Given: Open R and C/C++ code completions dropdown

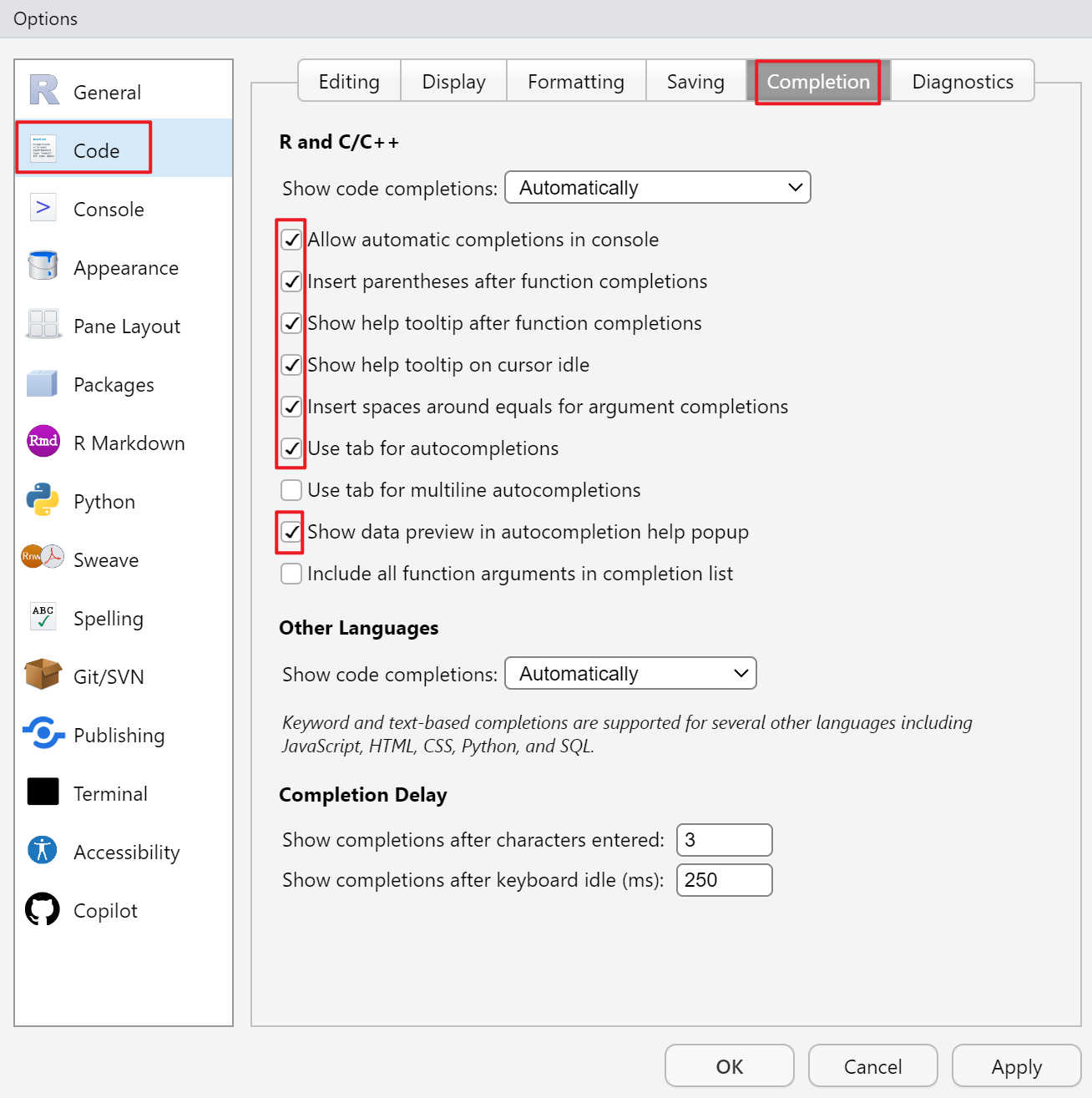Looking at the screenshot, I should (657, 188).
